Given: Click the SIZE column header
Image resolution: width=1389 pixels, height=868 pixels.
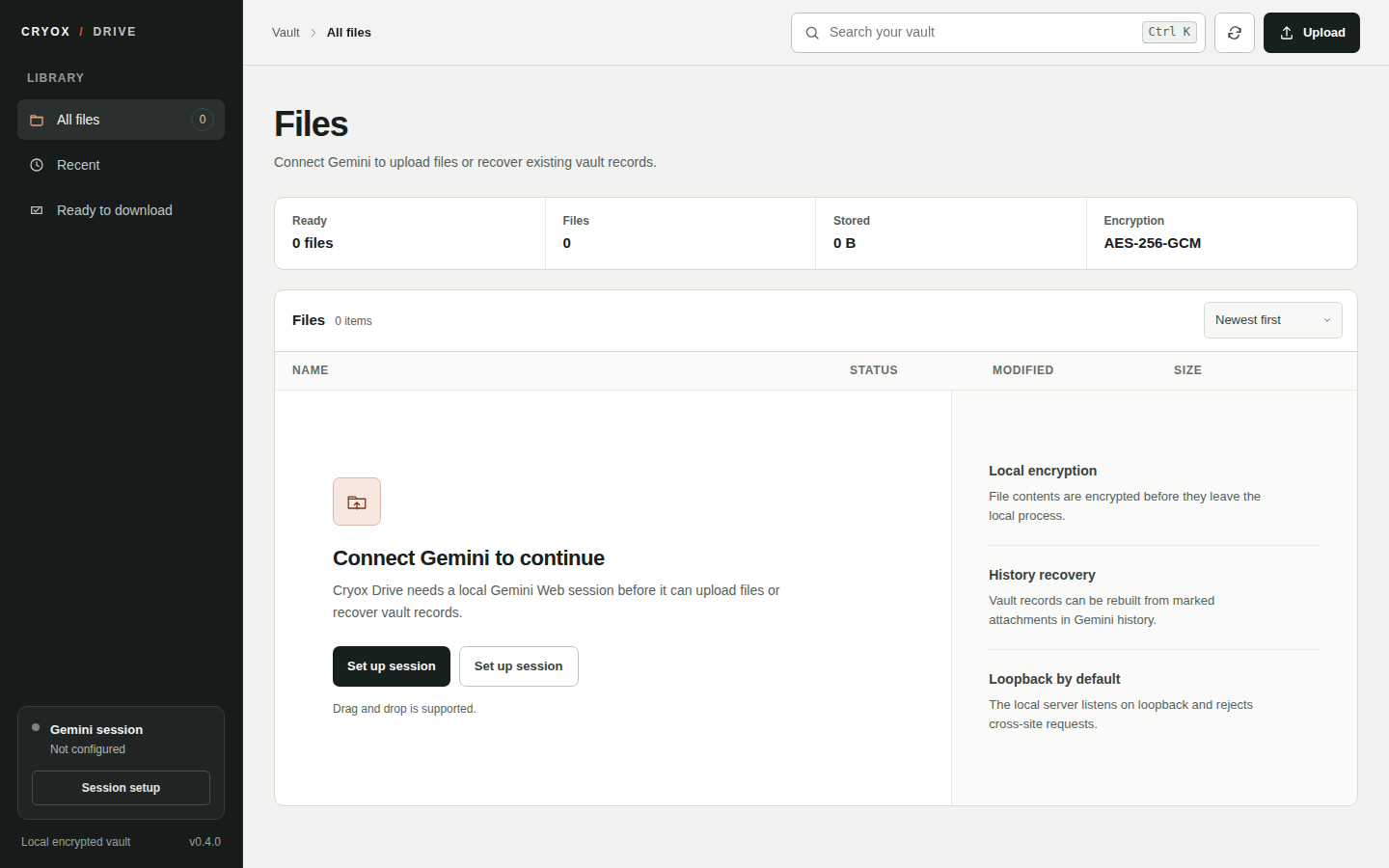Looking at the screenshot, I should coord(1187,370).
